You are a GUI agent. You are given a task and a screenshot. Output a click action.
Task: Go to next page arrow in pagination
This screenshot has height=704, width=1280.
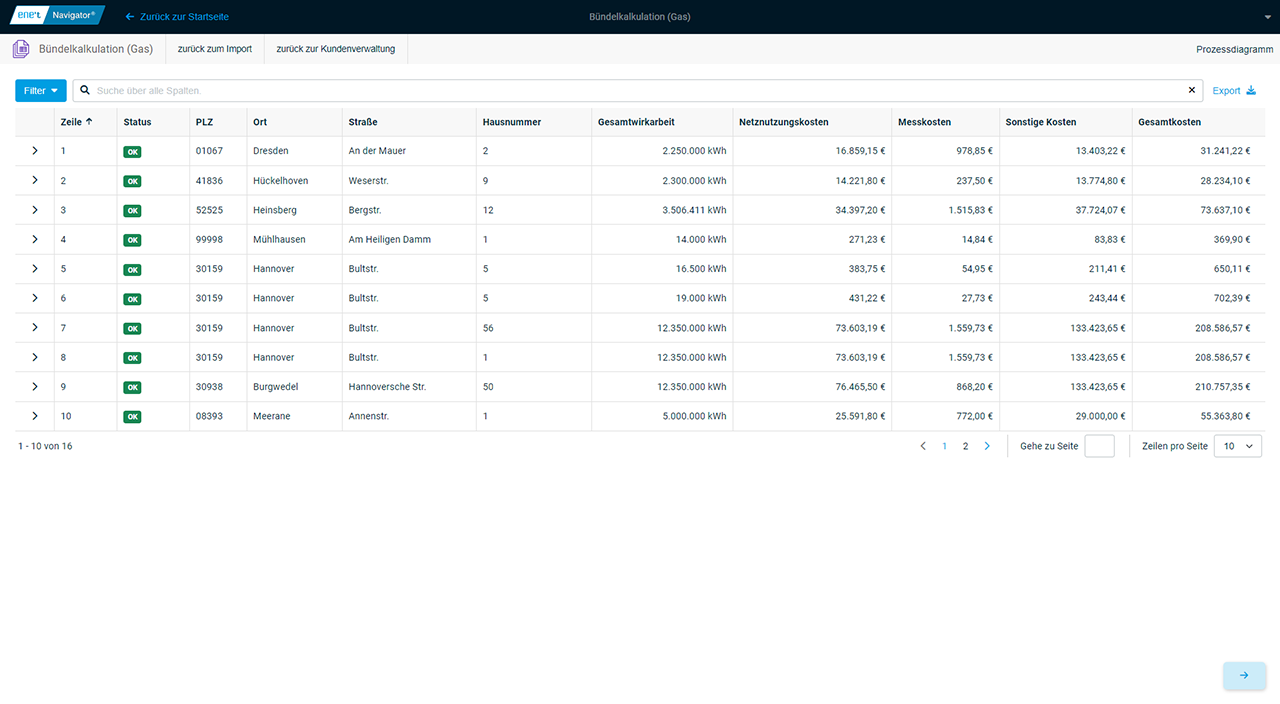(987, 447)
